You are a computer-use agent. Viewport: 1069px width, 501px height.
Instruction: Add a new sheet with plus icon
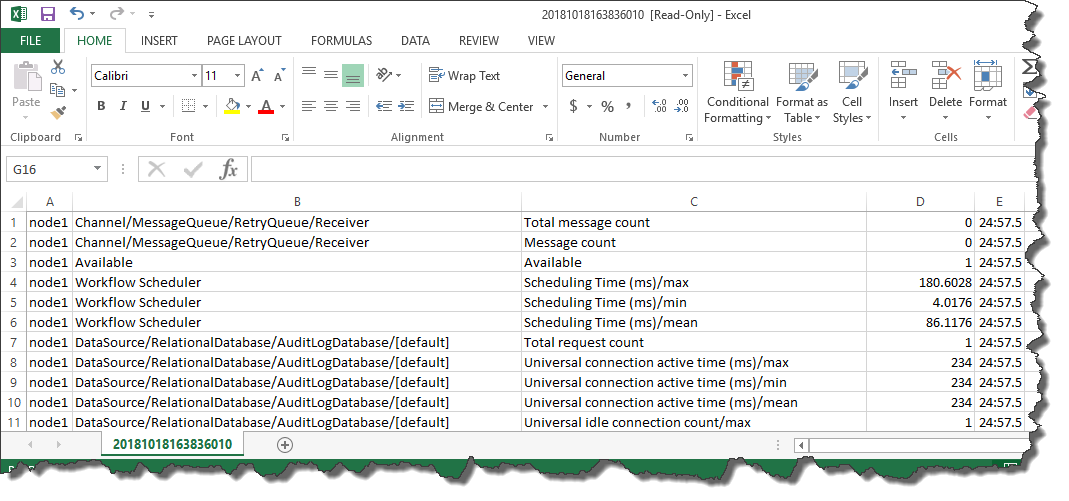[285, 445]
